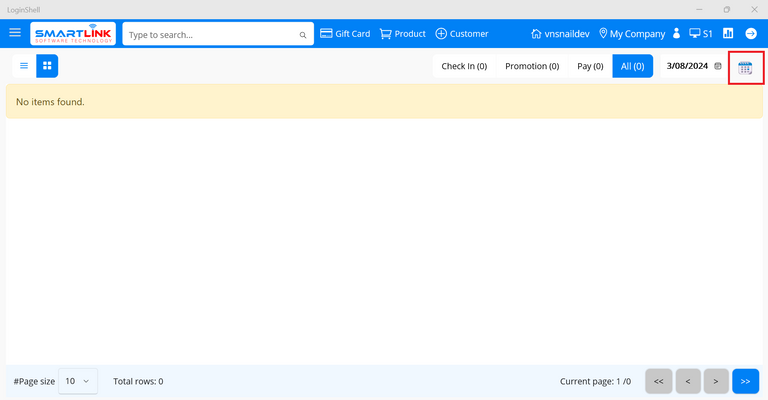Select the Pay (0) tab
The image size is (768, 400).
[590, 66]
